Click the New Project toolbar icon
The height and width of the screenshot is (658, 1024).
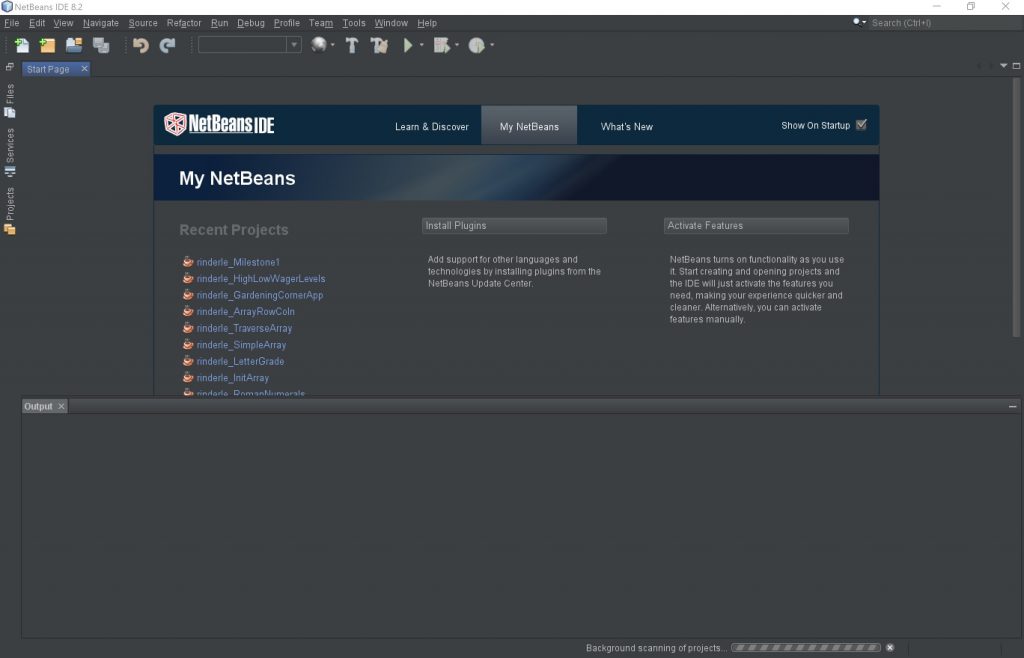coord(48,45)
